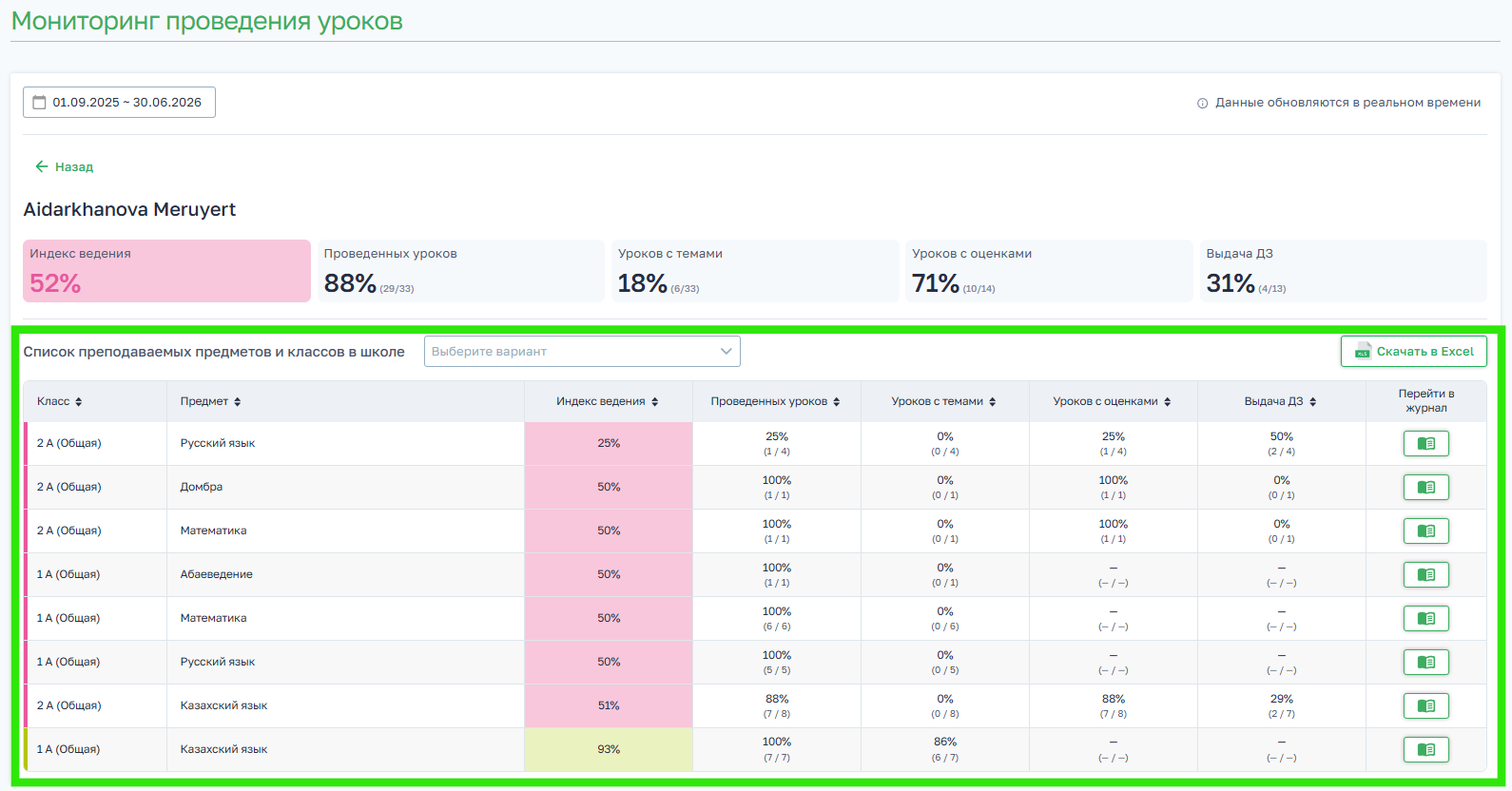This screenshot has height=791, width=1512.
Task: Click the Скачать в Excel button
Action: click(1413, 352)
